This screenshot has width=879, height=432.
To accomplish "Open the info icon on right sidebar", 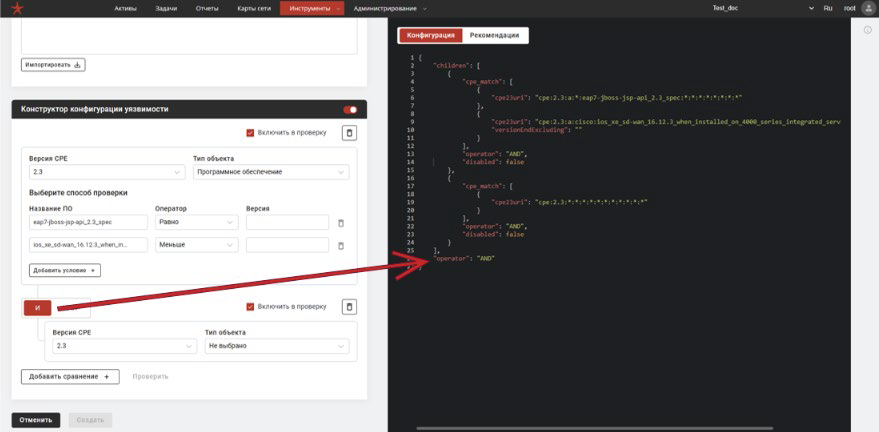I will tap(867, 29).
